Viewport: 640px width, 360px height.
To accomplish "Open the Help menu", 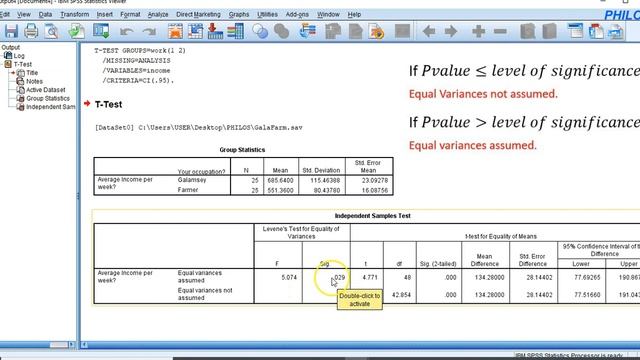I will 354,14.
